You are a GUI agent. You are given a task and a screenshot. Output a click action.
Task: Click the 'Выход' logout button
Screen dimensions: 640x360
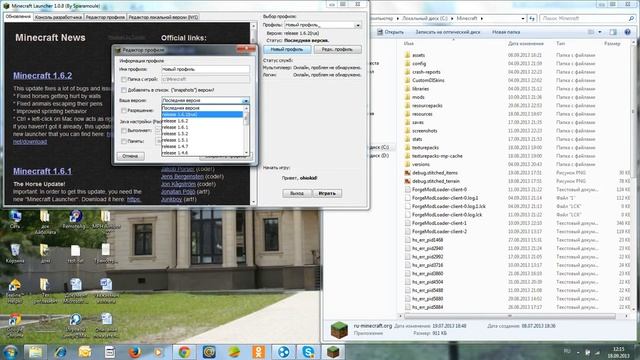[297, 193]
